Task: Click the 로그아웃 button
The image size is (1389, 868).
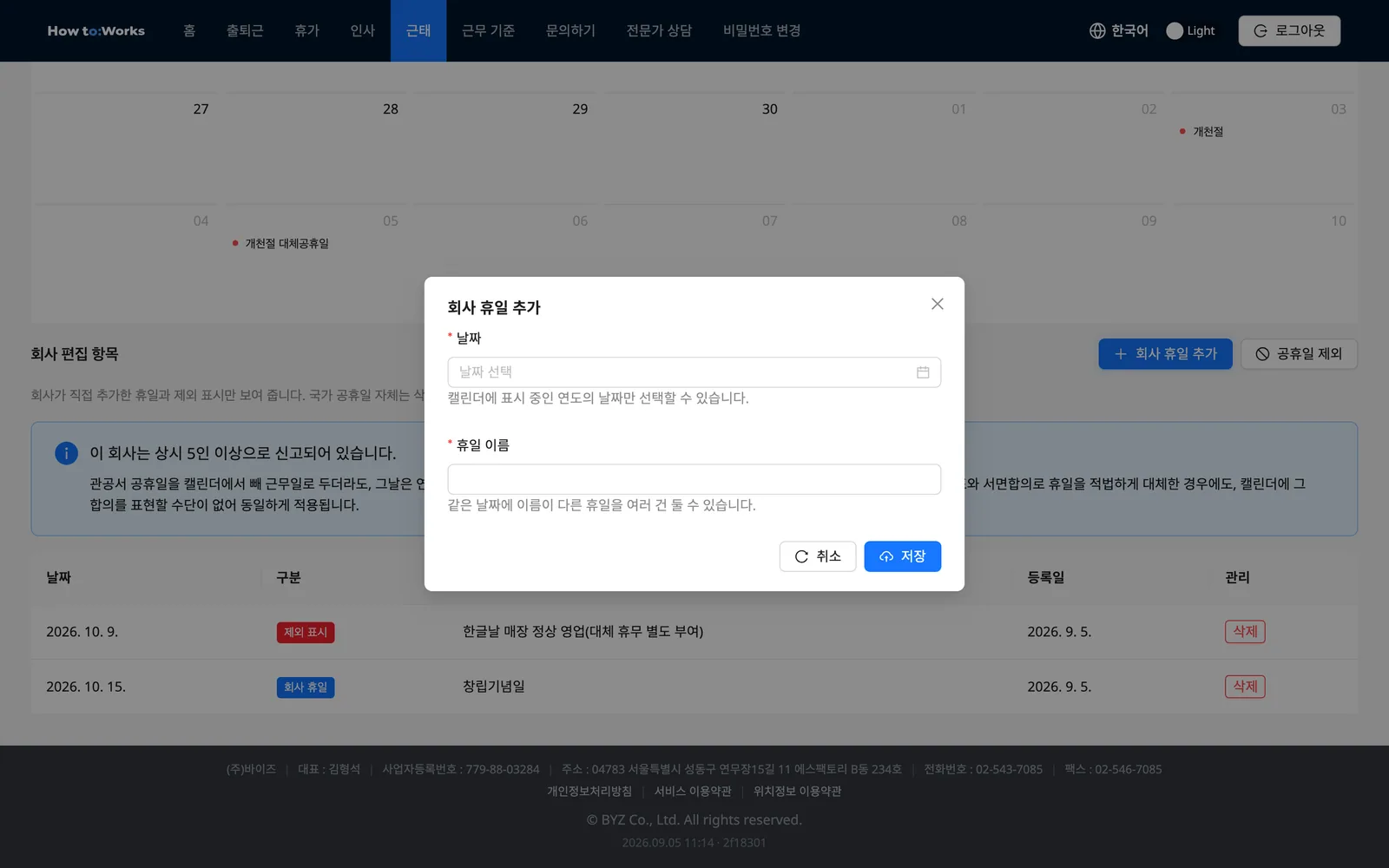Action: coord(1289,30)
